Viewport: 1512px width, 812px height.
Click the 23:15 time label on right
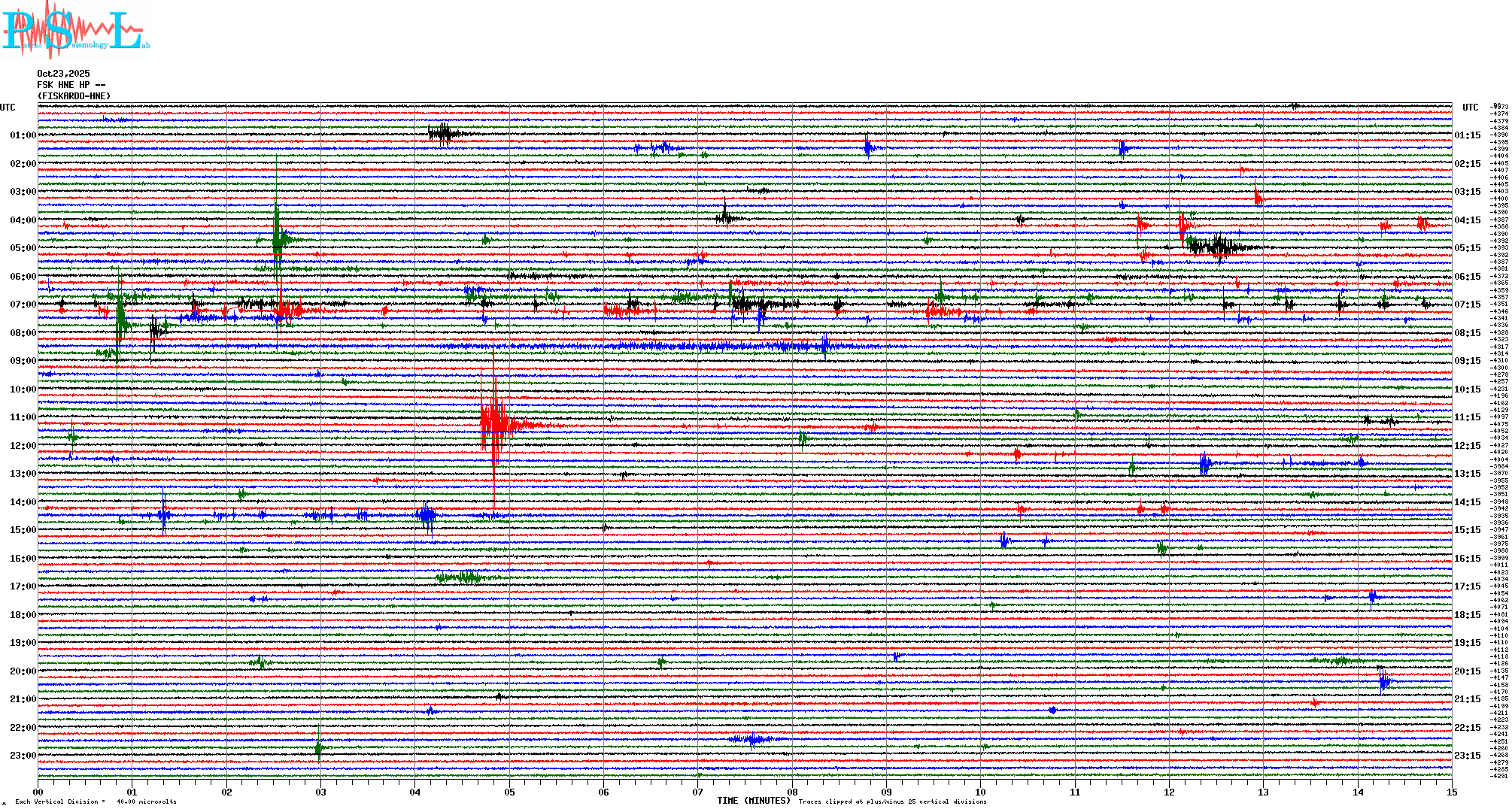(1467, 756)
